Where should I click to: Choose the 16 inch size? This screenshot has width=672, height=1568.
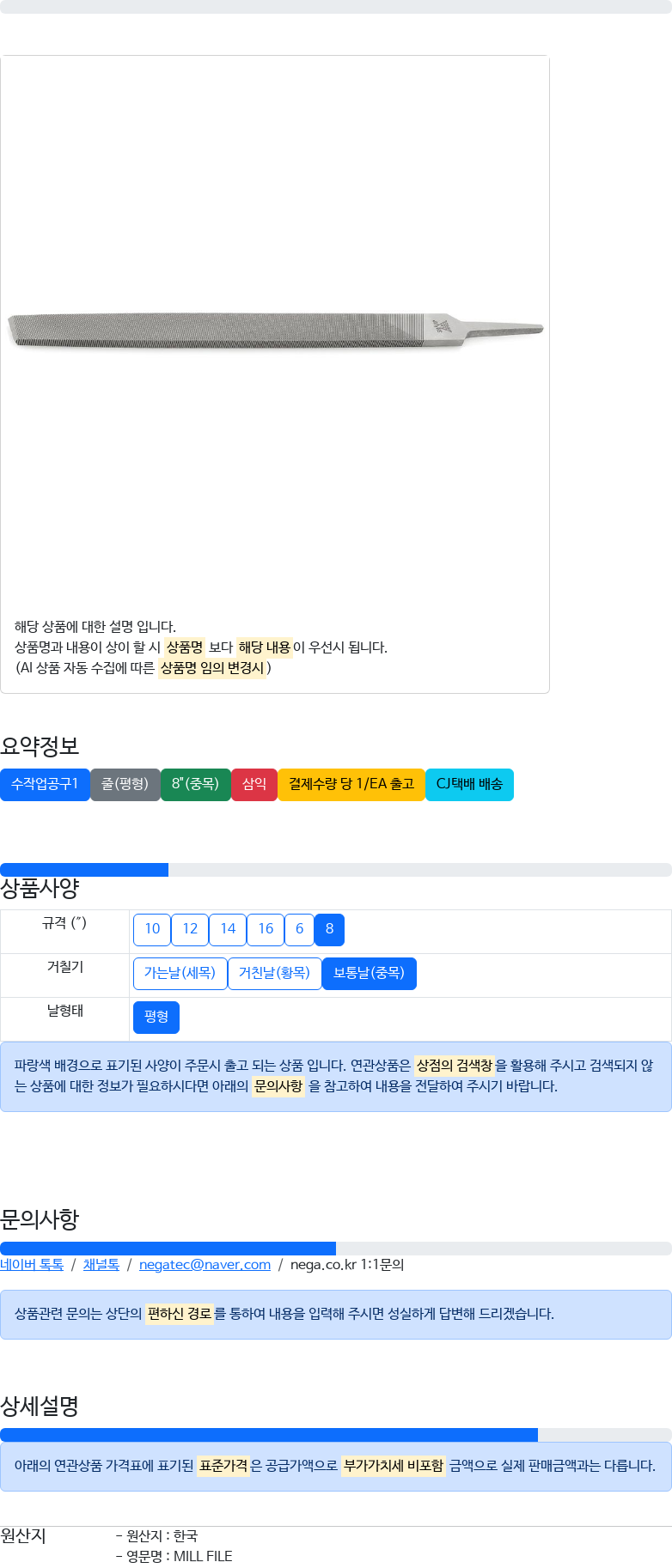(266, 929)
